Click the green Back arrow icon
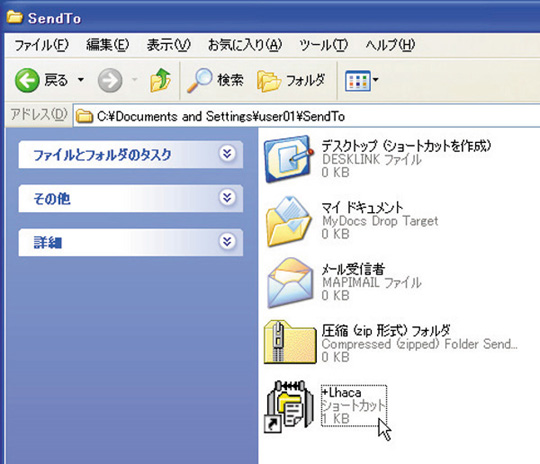Image resolution: width=540 pixels, height=464 pixels. click(x=27, y=80)
